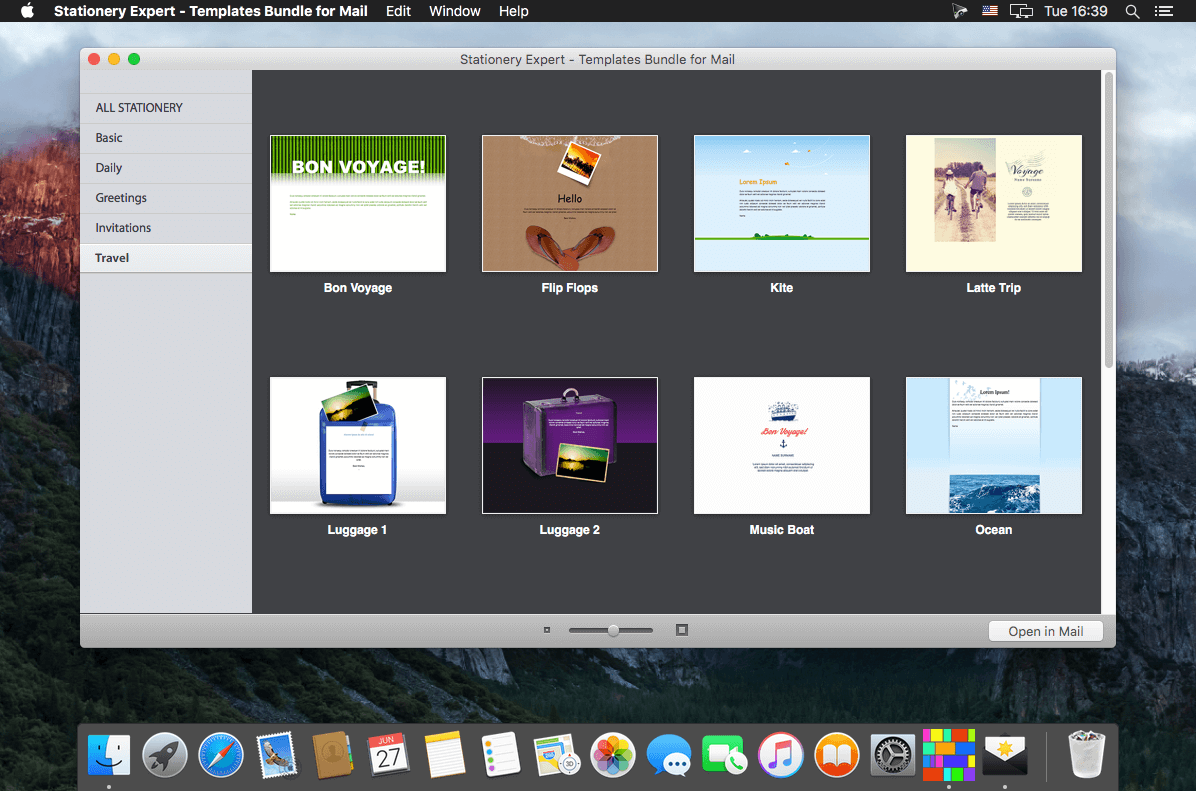1196x791 pixels.
Task: Open Reminders list icon in Dock
Action: (501, 755)
